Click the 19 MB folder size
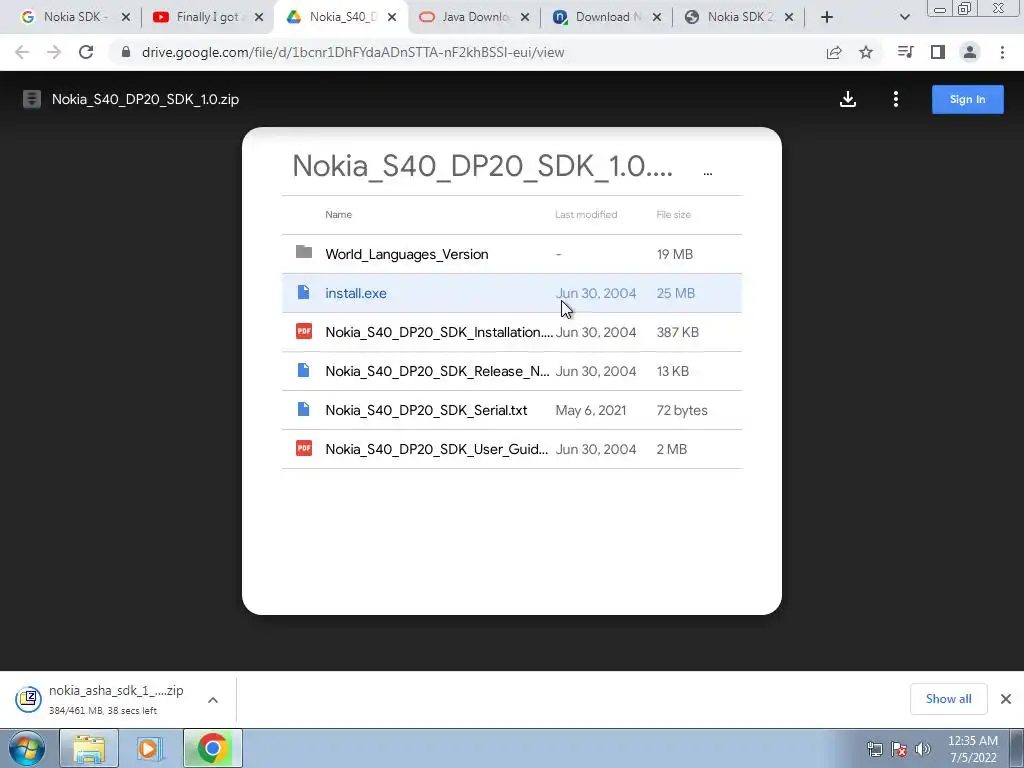The image size is (1024, 768). pos(675,254)
